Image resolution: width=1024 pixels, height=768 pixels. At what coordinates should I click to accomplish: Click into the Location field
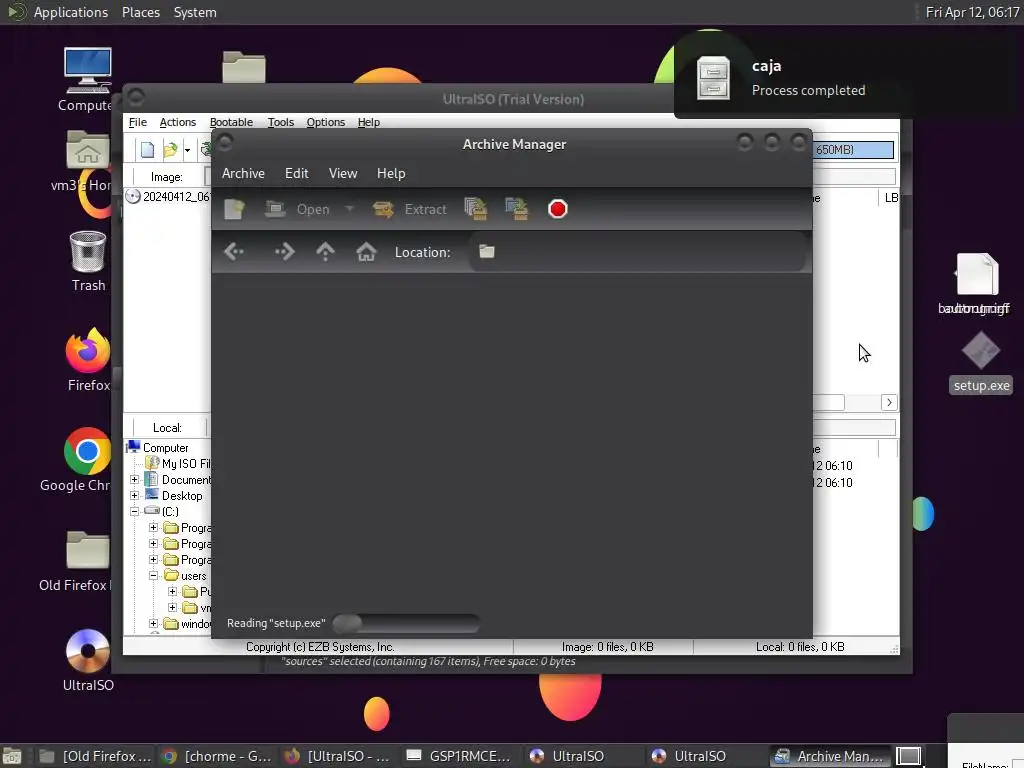click(637, 251)
